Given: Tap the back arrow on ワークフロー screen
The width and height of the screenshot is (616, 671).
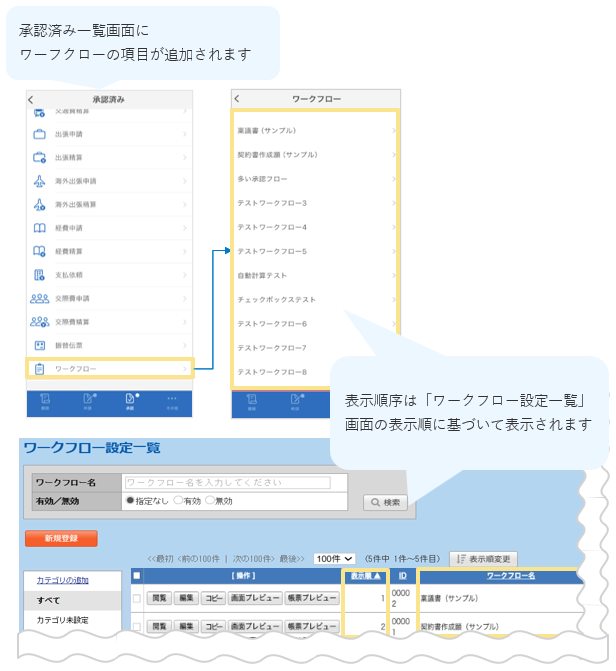Looking at the screenshot, I should point(237,99).
